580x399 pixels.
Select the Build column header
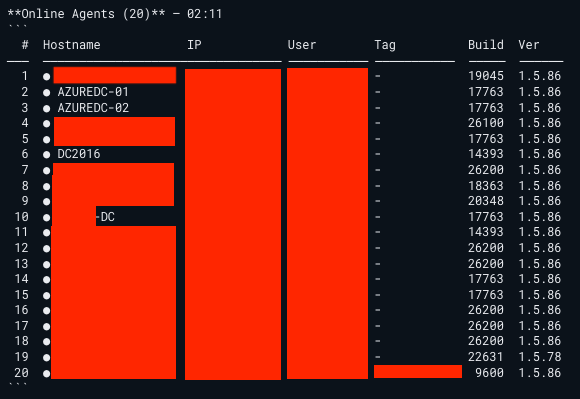[x=486, y=45]
